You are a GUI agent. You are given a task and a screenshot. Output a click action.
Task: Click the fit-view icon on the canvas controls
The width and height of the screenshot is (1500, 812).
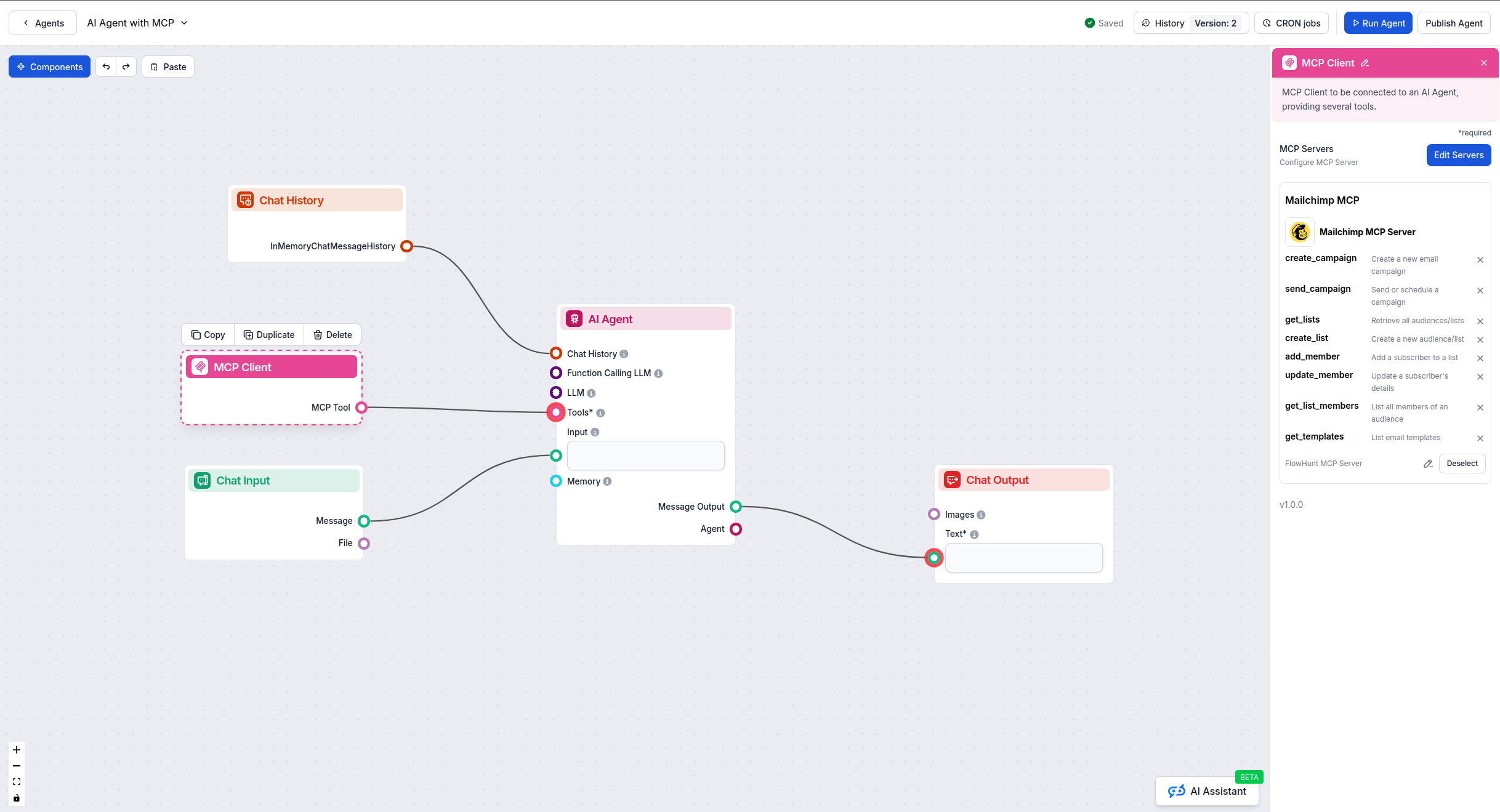click(16, 781)
